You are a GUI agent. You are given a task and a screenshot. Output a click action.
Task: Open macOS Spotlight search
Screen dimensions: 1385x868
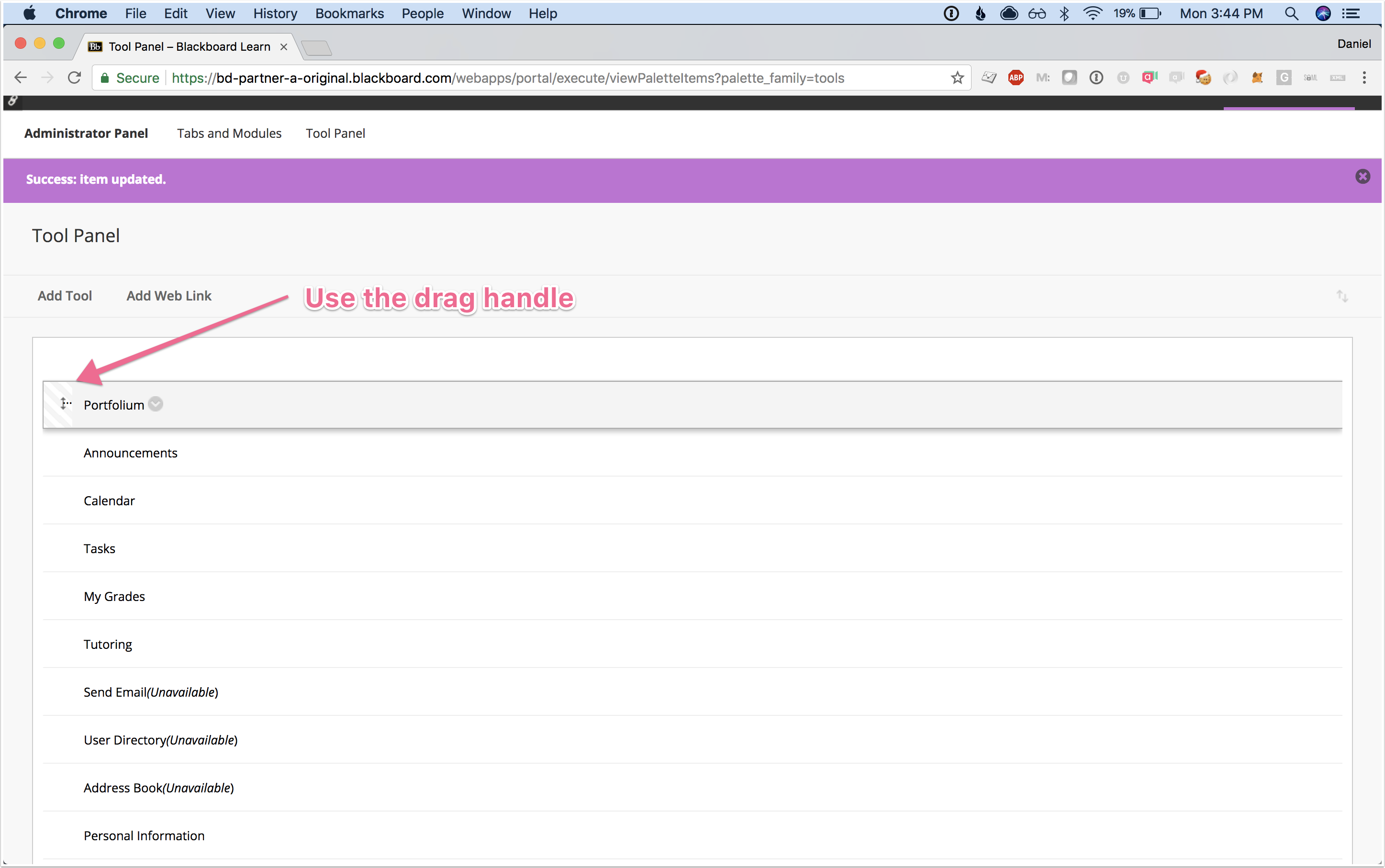1291,13
